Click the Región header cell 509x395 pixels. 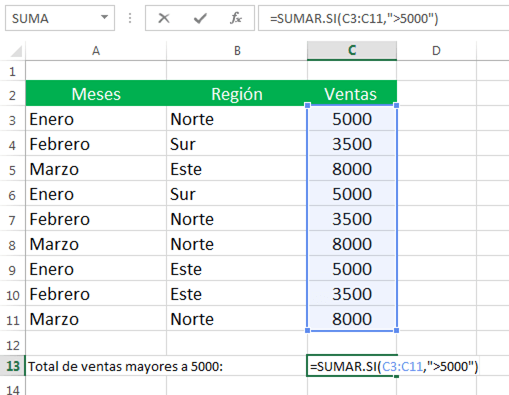pos(237,94)
